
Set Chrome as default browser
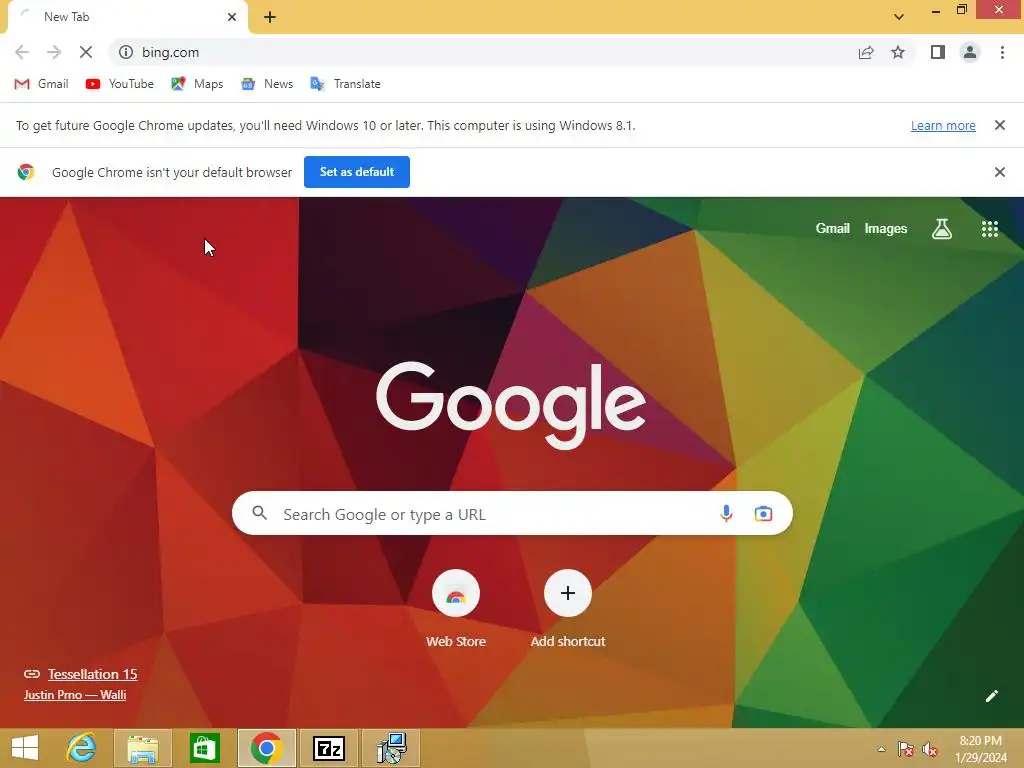pyautogui.click(x=357, y=172)
